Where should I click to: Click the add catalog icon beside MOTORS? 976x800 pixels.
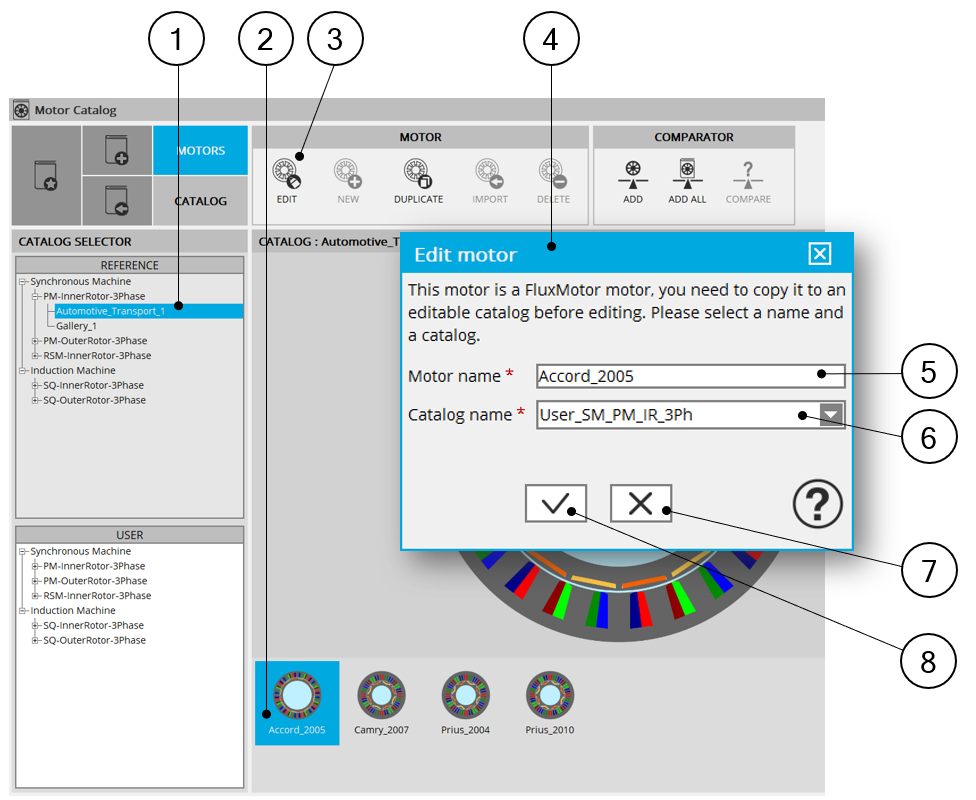(117, 150)
